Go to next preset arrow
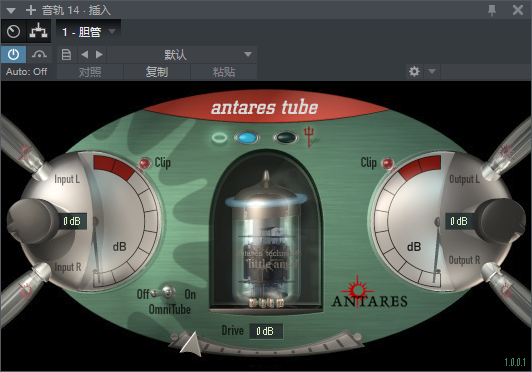The image size is (532, 372). click(x=99, y=54)
